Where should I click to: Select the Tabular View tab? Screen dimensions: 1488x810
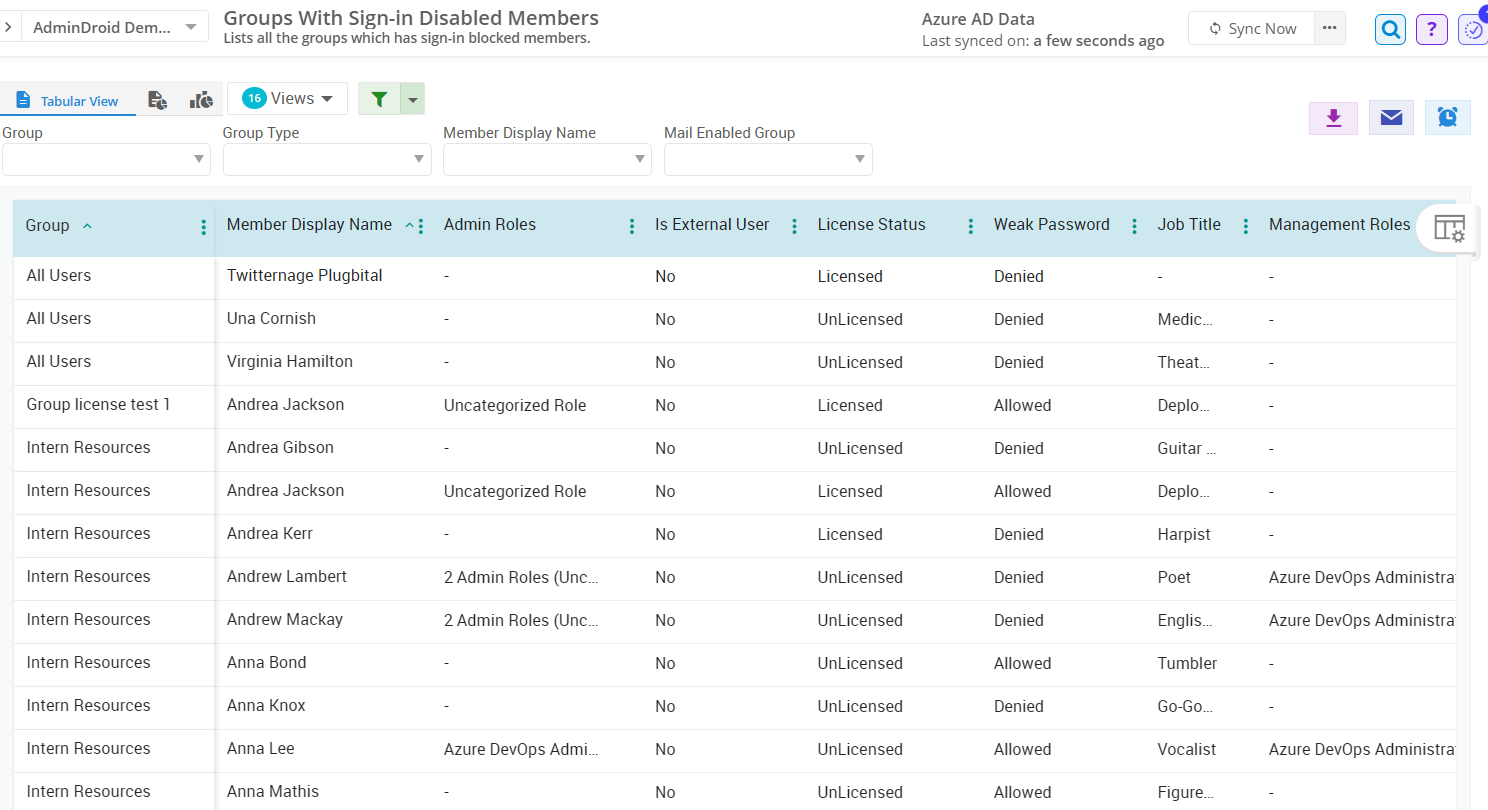[68, 101]
